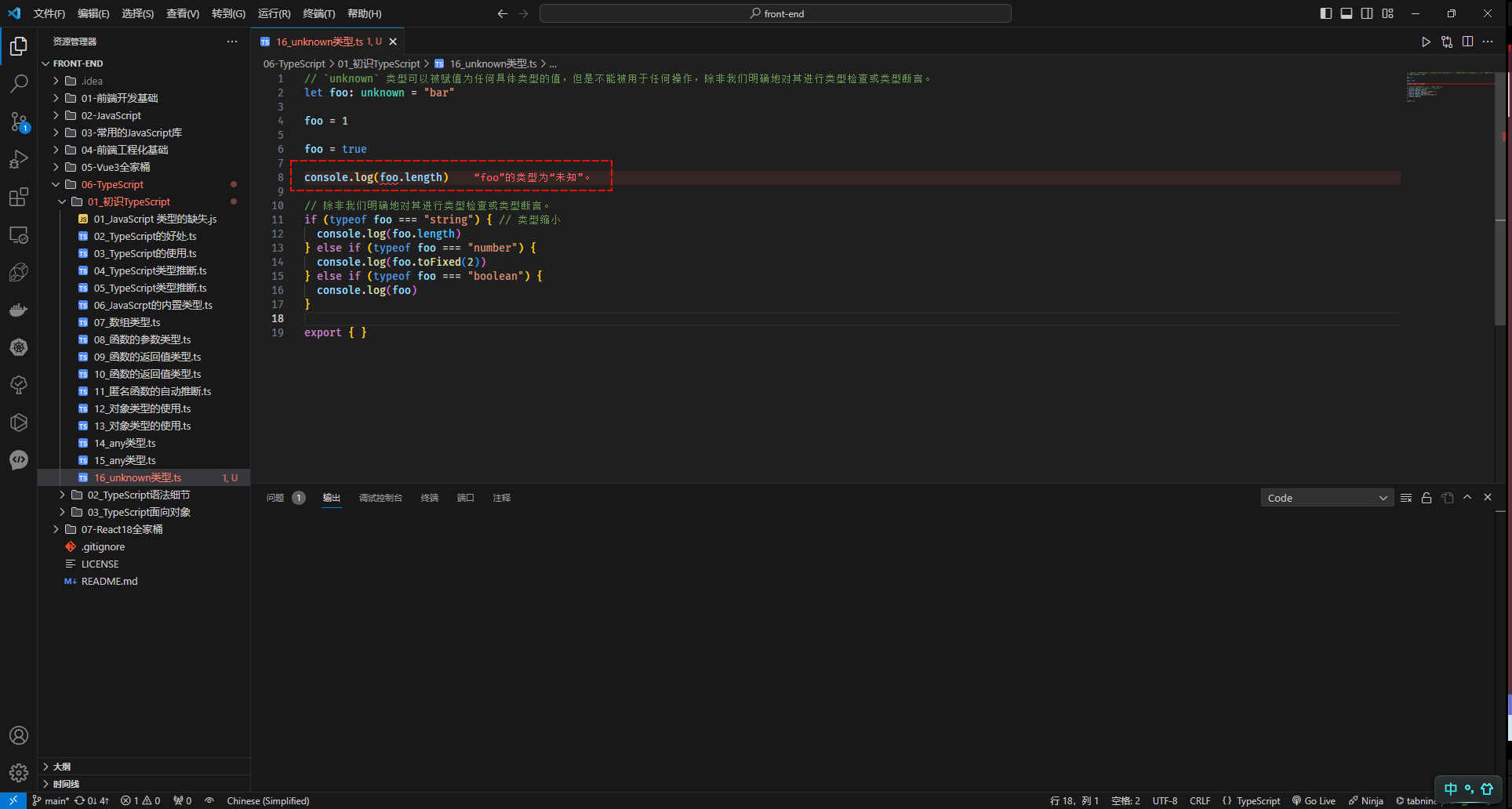Open Run and Debug view
The image size is (1512, 809).
tap(19, 159)
